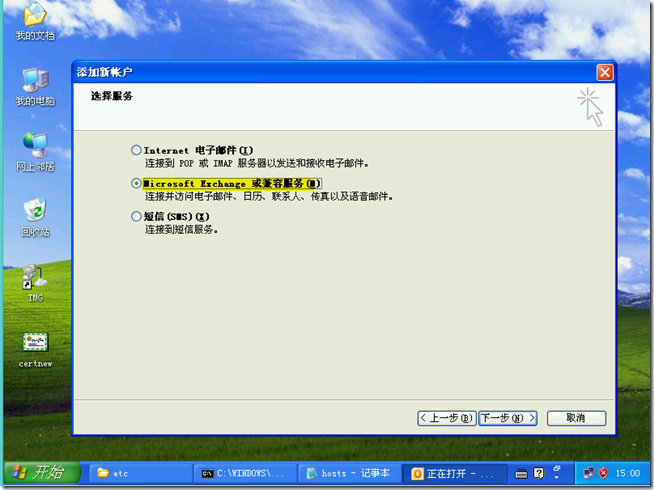Click the 取消 cancel button
This screenshot has width=654, height=490.
[x=576, y=418]
